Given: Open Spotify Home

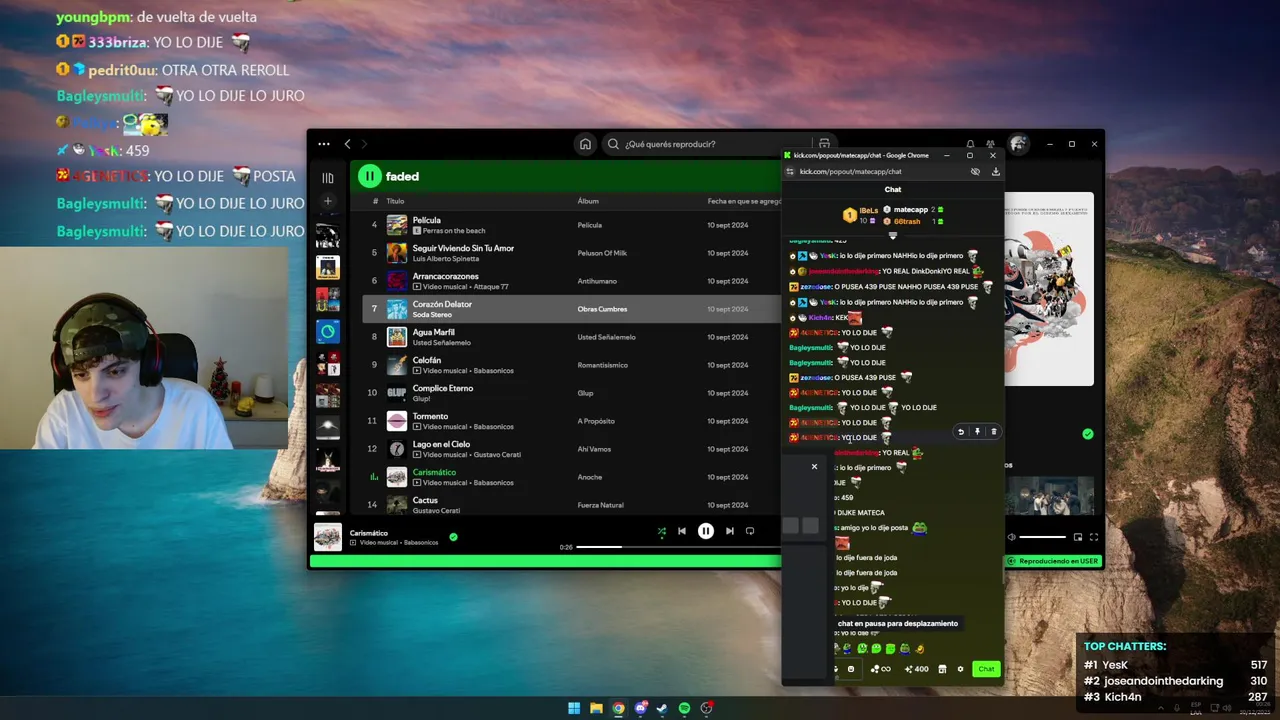Looking at the screenshot, I should coord(585,144).
